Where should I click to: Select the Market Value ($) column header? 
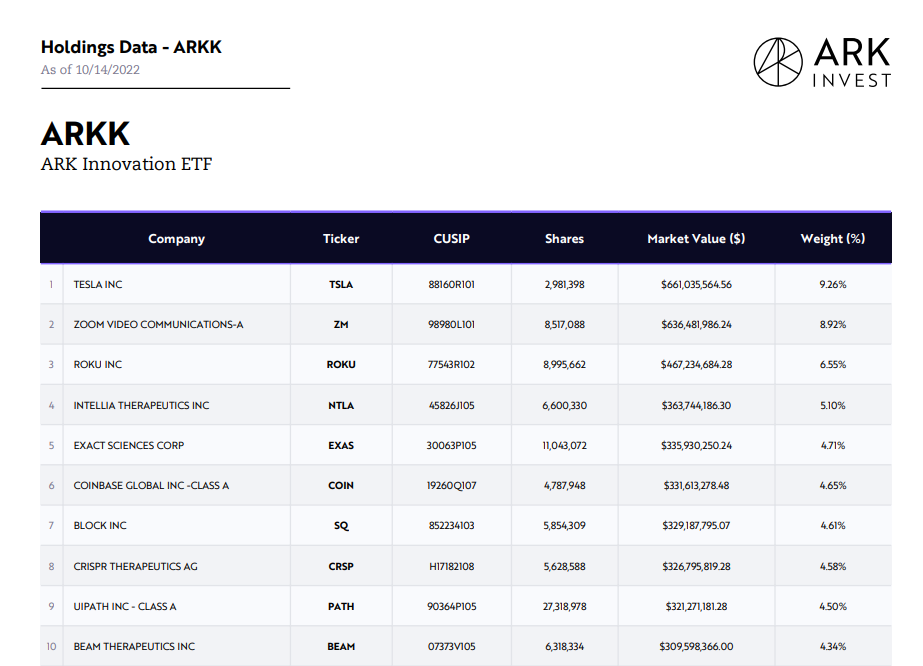(x=696, y=238)
